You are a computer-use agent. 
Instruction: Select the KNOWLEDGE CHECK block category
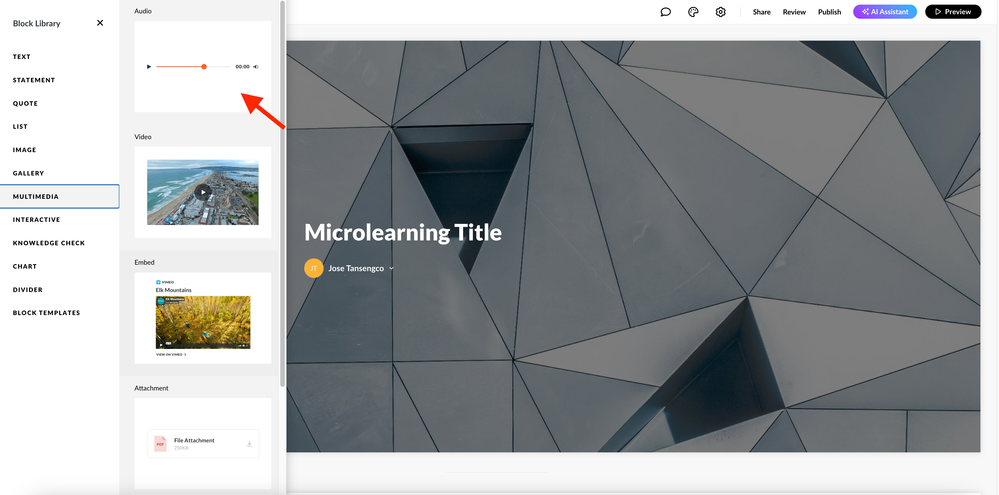point(49,243)
